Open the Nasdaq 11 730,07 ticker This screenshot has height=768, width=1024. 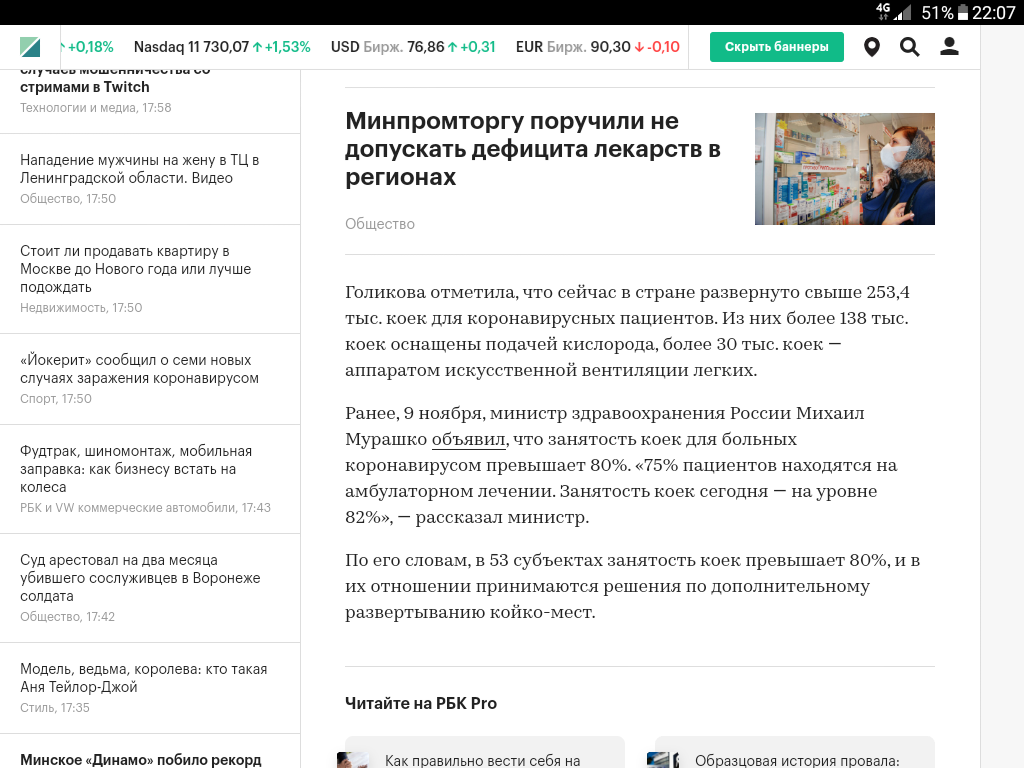(222, 47)
